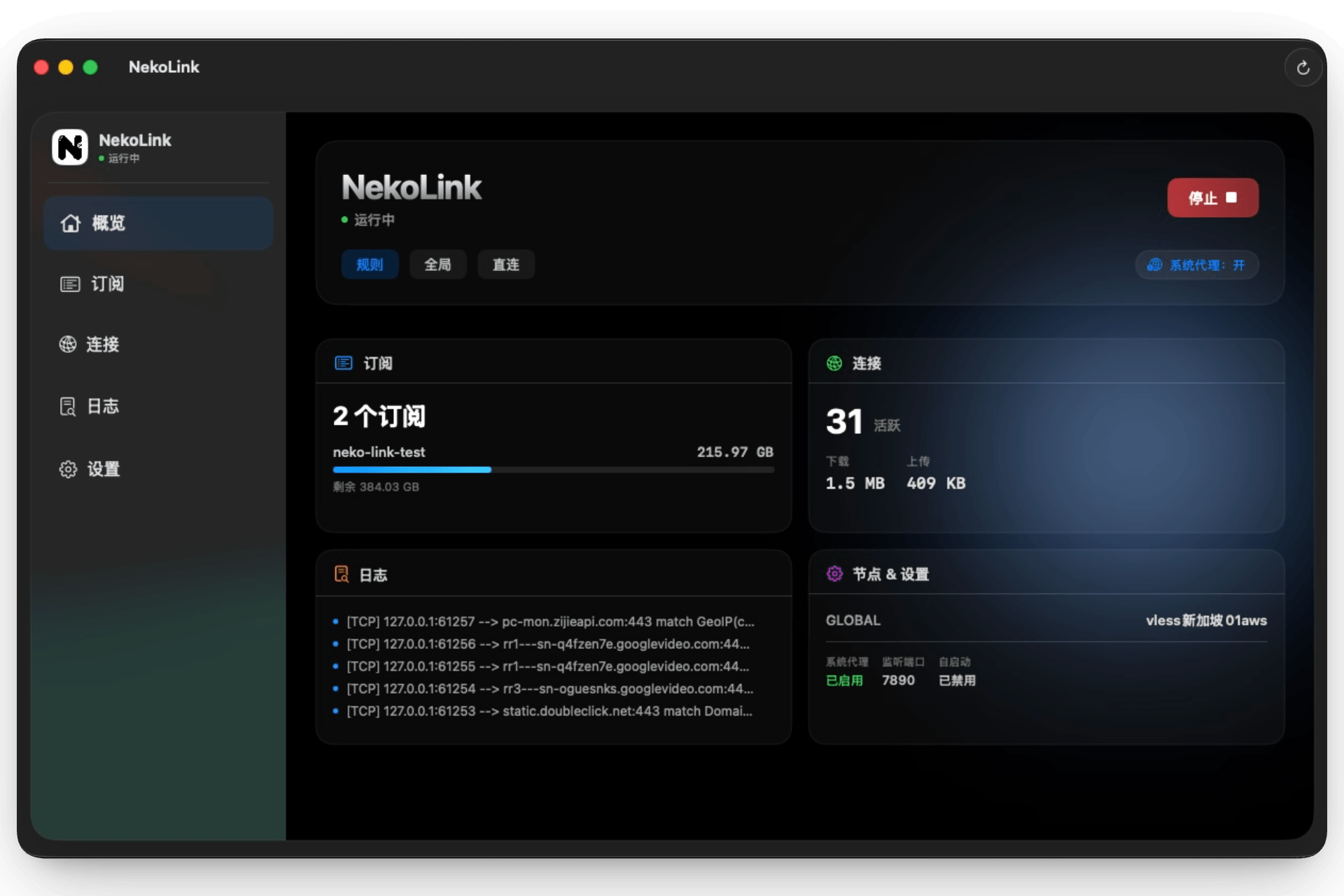Click the log entry for pc-mon.zijieapi.com

point(543,622)
